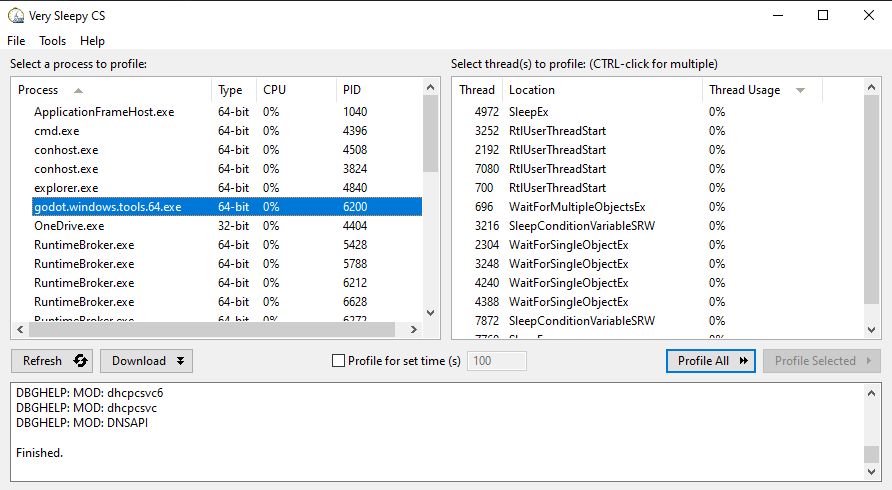Open the File menu
This screenshot has width=892, height=490.
click(x=16, y=41)
